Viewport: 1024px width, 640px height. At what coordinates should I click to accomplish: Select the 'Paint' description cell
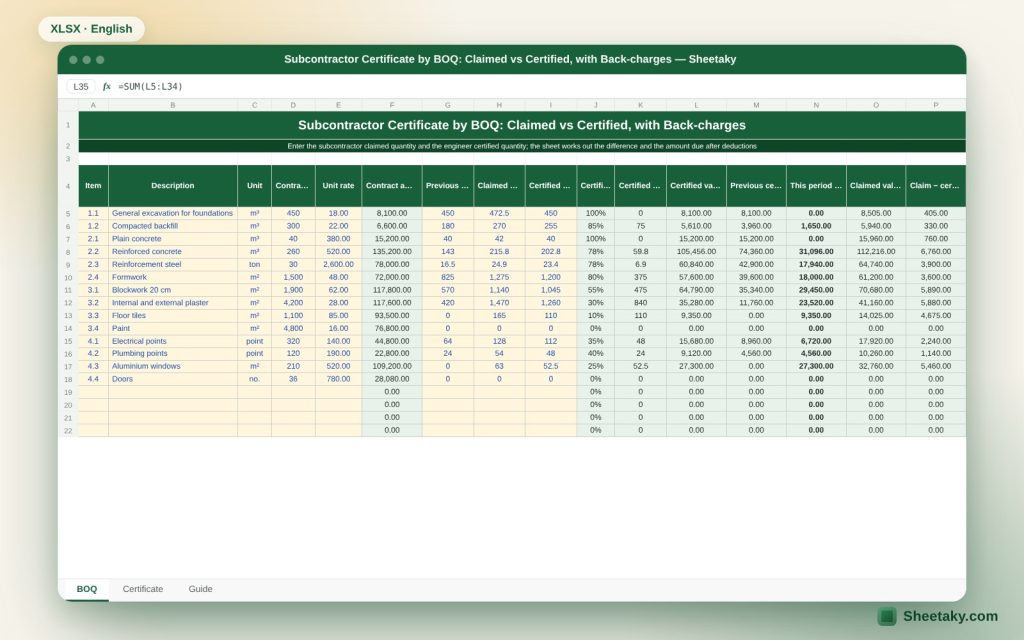172,328
